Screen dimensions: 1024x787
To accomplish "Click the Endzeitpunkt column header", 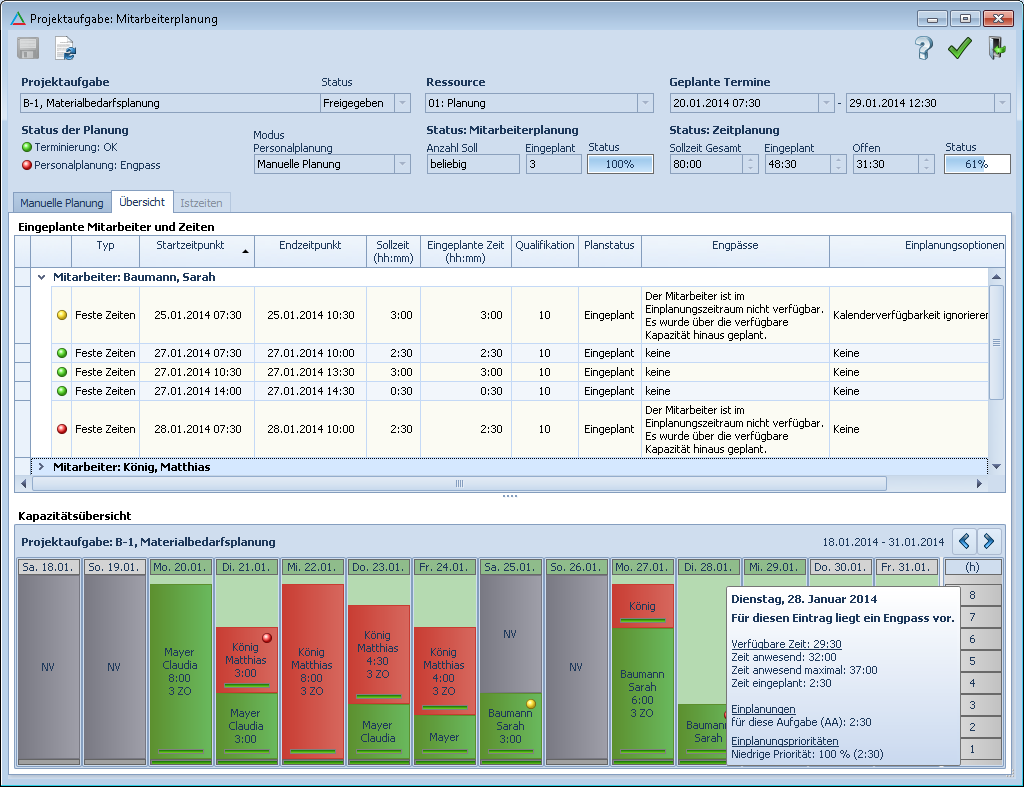I will click(x=310, y=245).
